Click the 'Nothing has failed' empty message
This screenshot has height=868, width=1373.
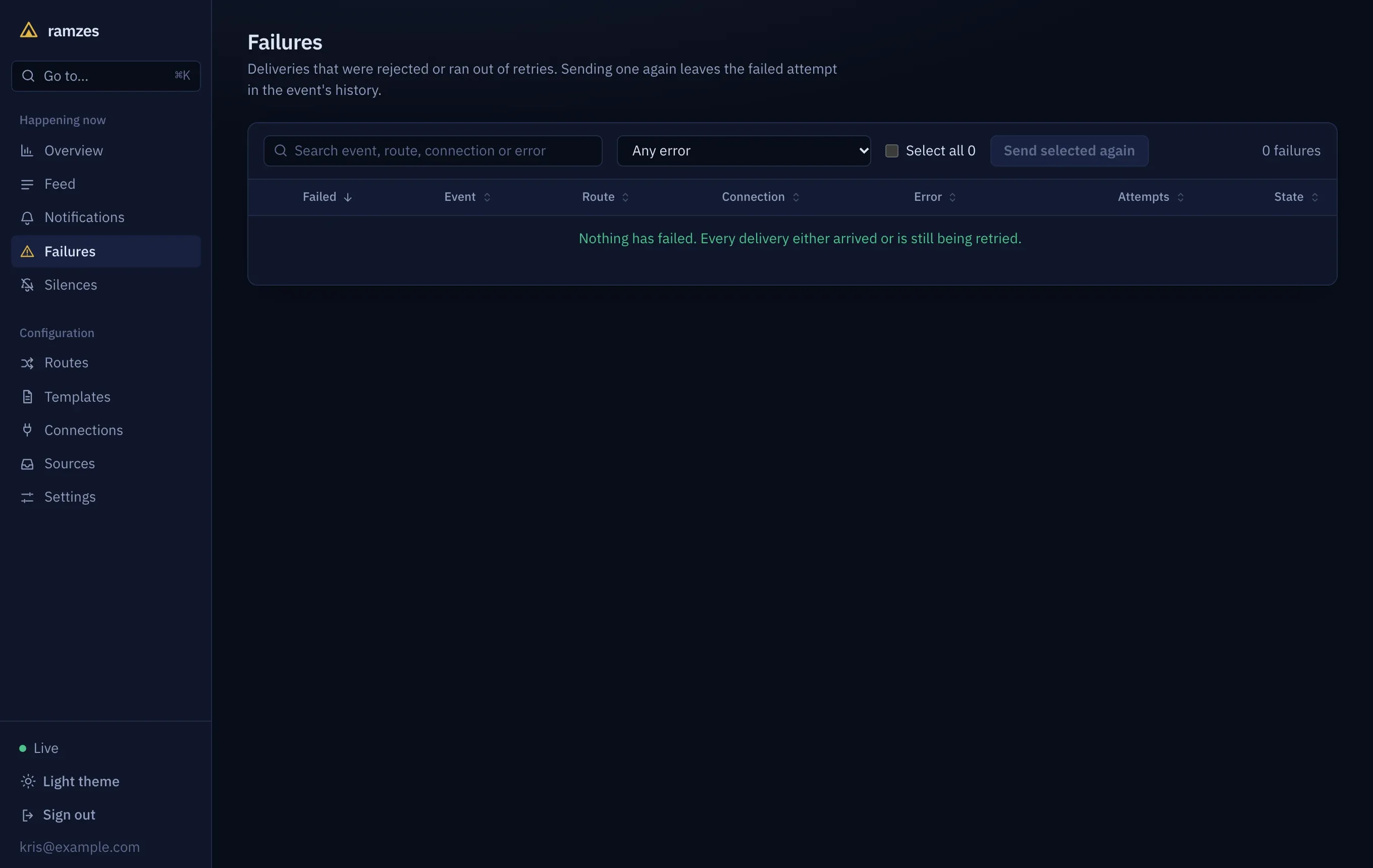coord(800,238)
